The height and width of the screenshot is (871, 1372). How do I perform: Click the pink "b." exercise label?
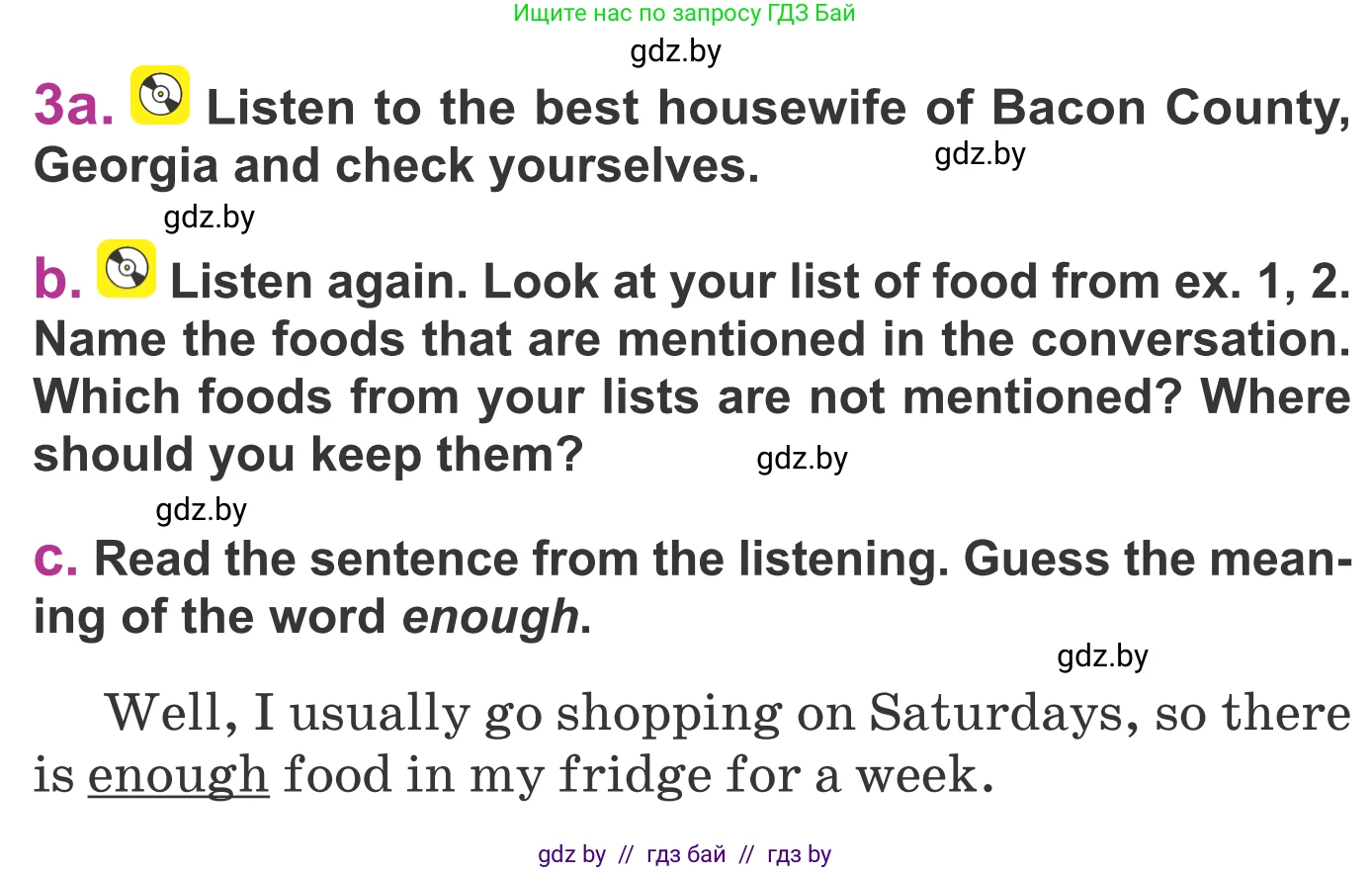pyautogui.click(x=57, y=280)
